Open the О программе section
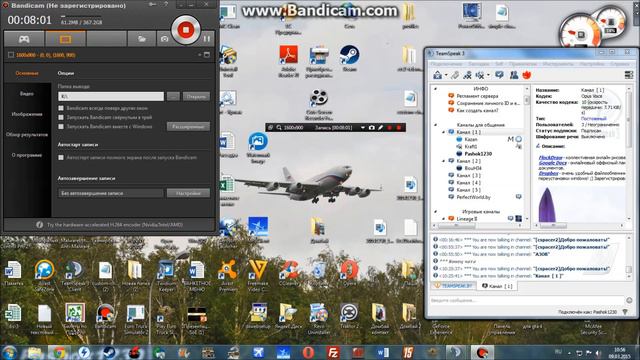Screen dimensions: 640x360 27,155
